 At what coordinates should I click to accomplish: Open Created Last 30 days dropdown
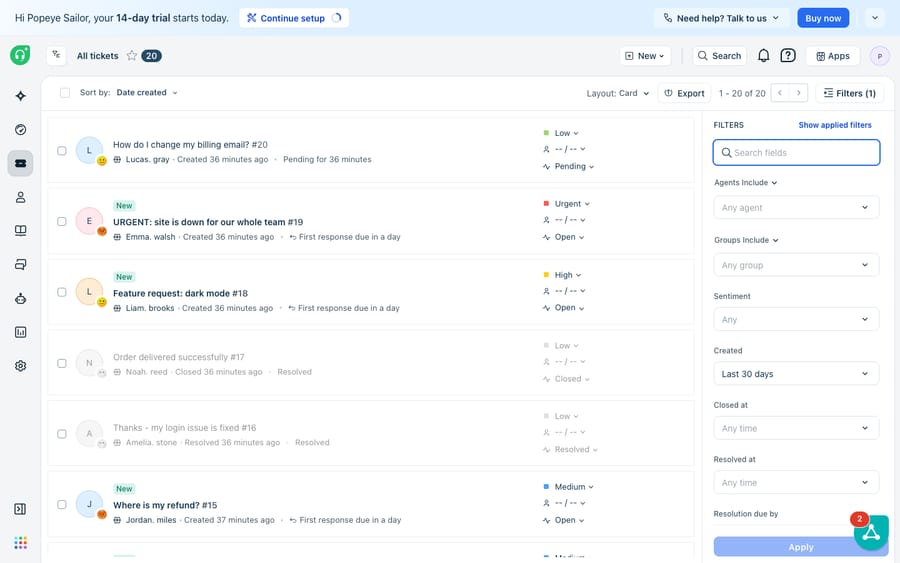click(796, 374)
